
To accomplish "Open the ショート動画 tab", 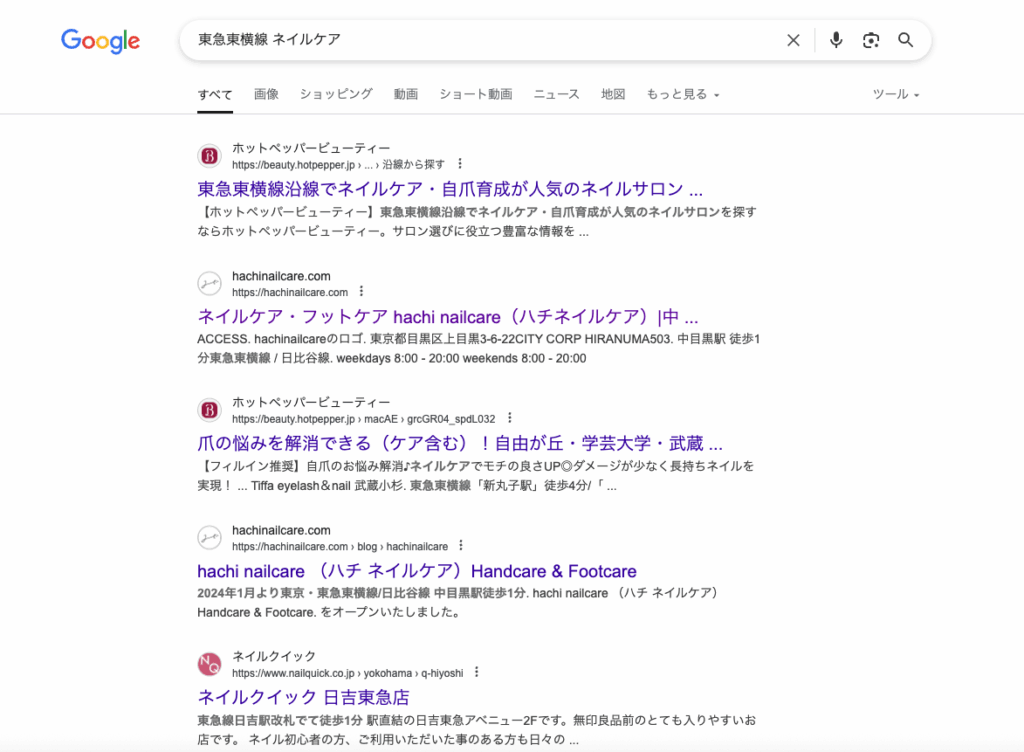I will pyautogui.click(x=476, y=94).
